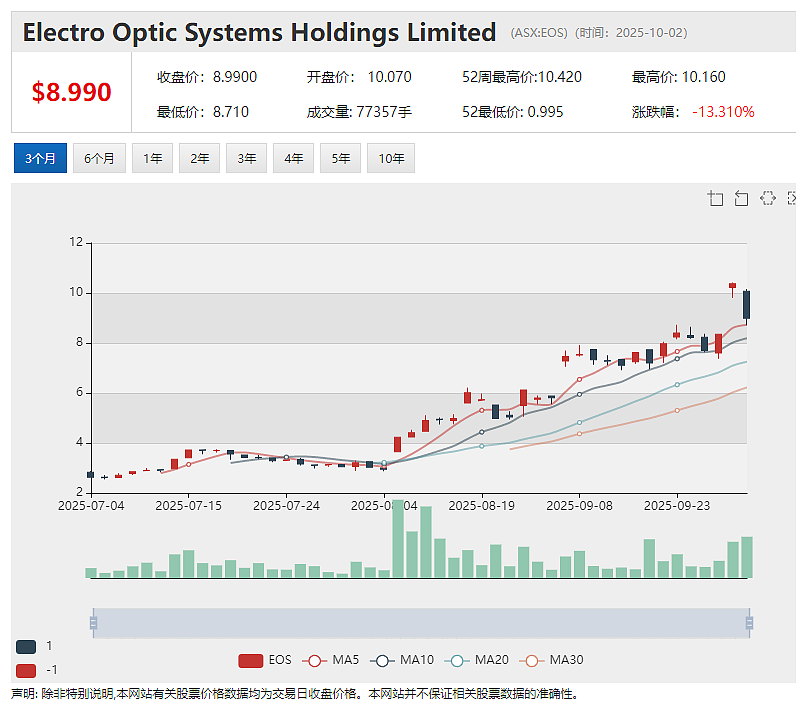Click the 2025-07-24 axis date label

pos(286,506)
